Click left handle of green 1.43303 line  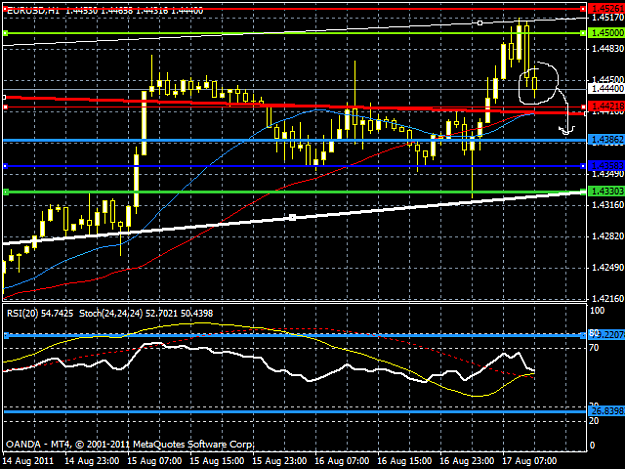coord(6,192)
